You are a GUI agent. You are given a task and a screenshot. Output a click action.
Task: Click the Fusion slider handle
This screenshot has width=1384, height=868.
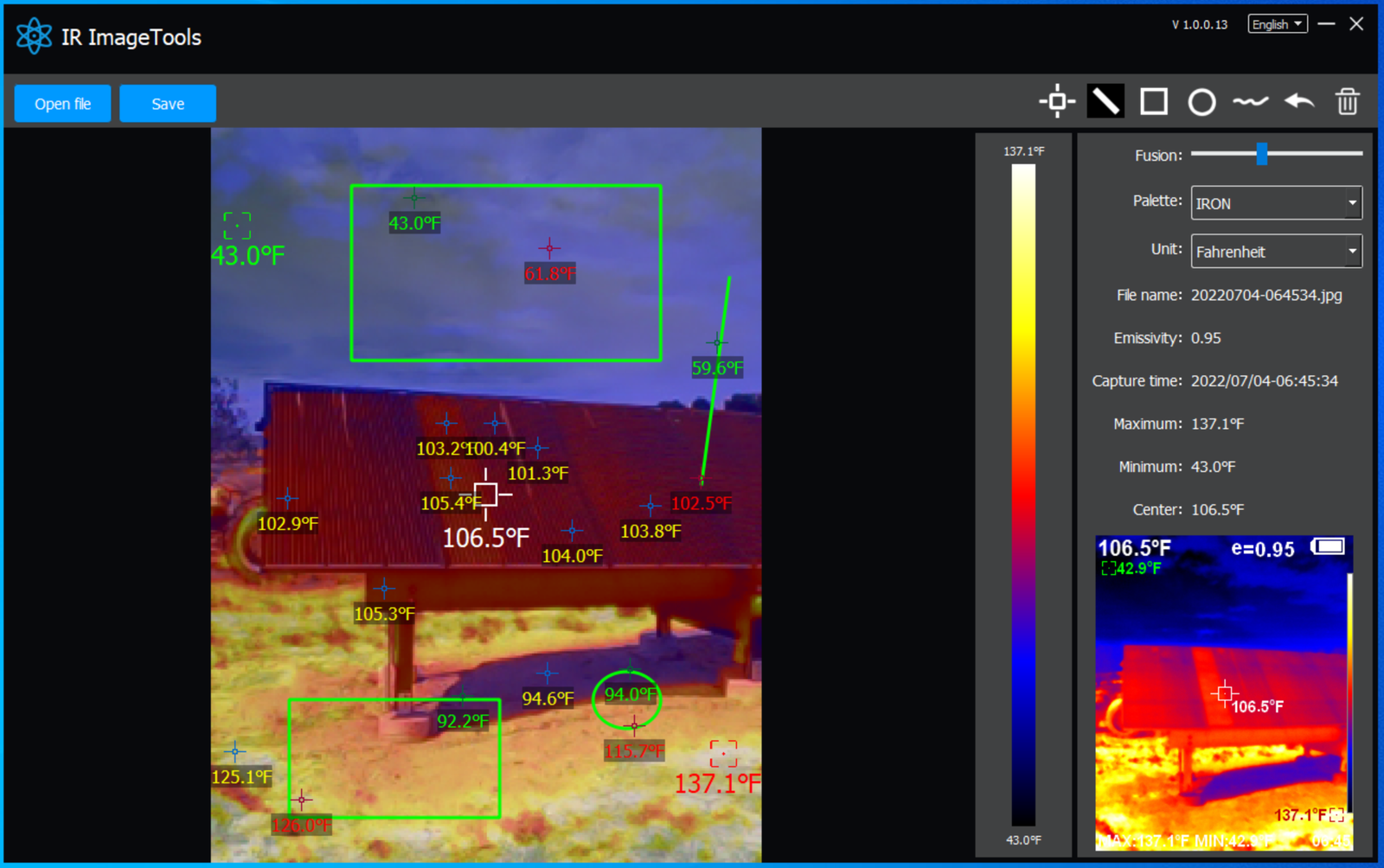1262,154
